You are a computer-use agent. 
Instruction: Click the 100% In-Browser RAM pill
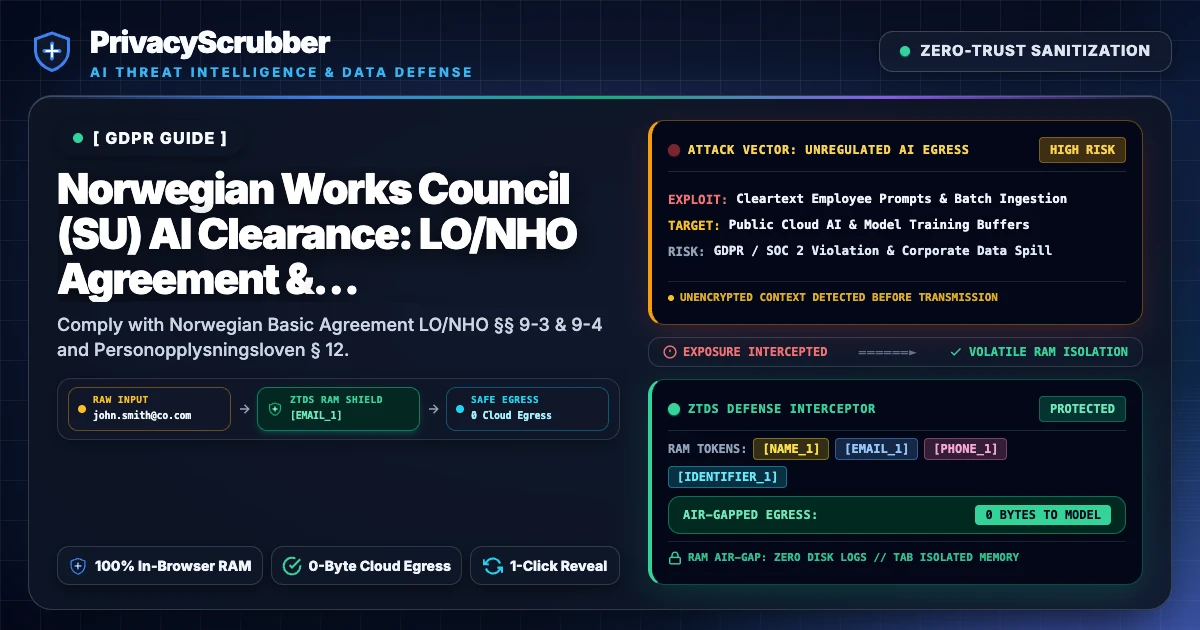coord(160,566)
